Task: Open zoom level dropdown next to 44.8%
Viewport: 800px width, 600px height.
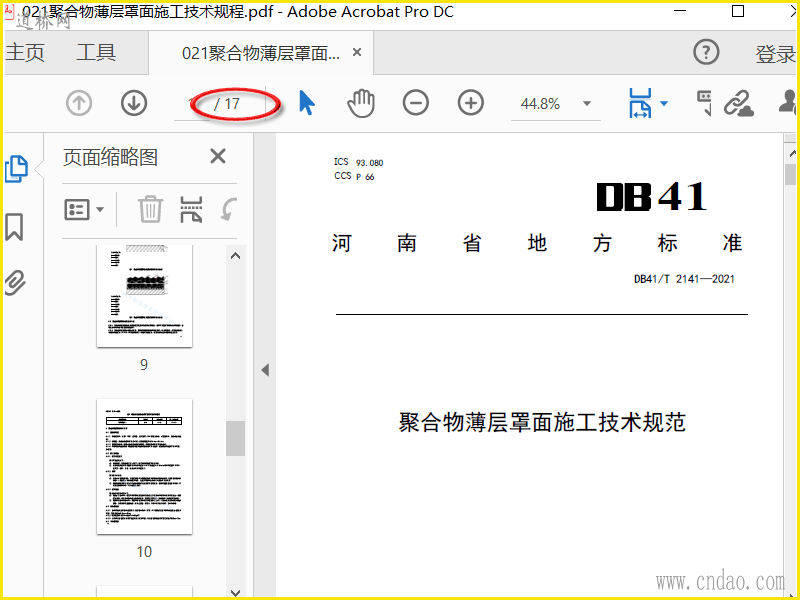Action: coord(587,104)
